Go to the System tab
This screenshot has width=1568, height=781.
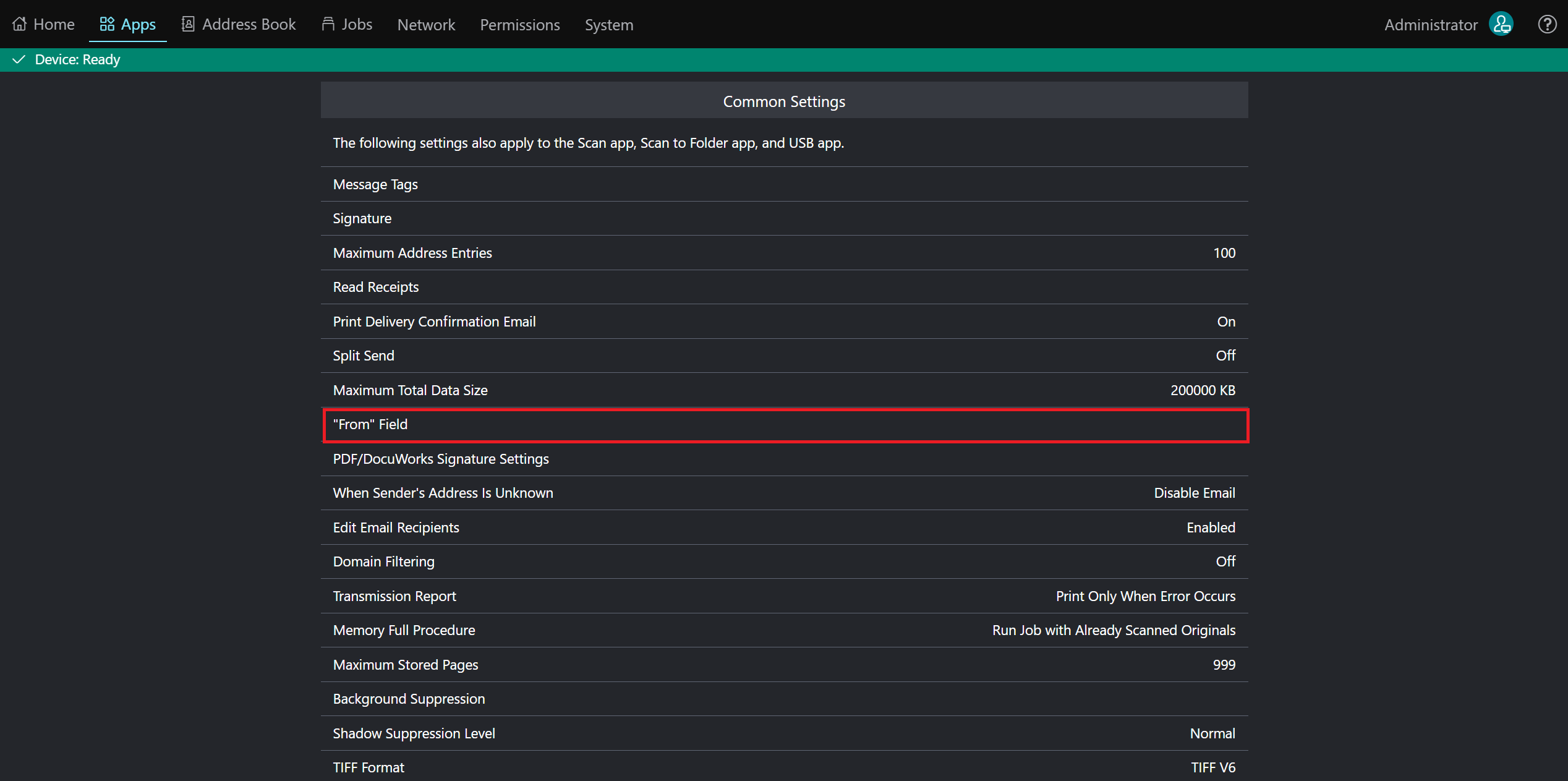tap(609, 25)
